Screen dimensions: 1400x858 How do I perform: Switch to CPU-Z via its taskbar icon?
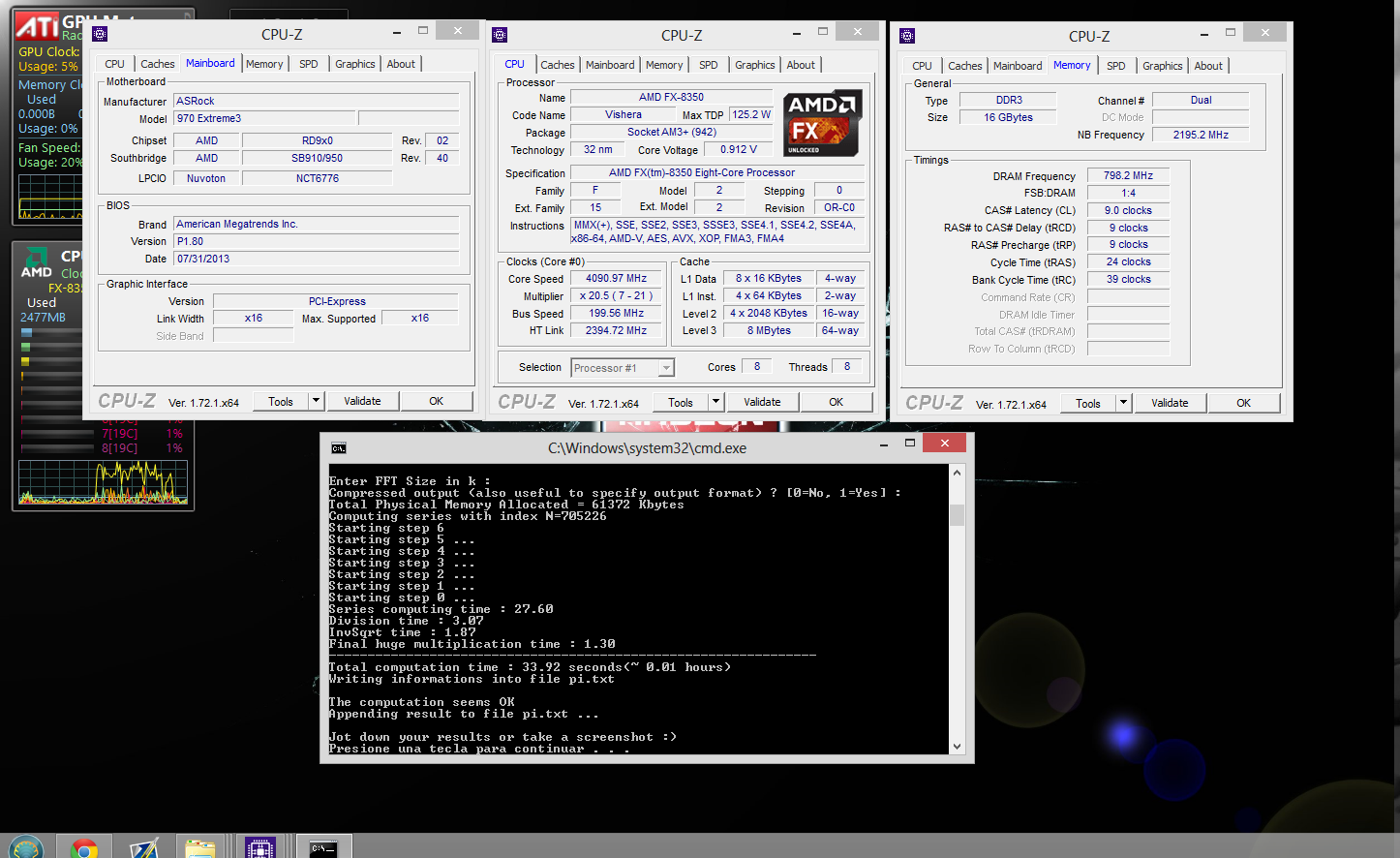(260, 848)
